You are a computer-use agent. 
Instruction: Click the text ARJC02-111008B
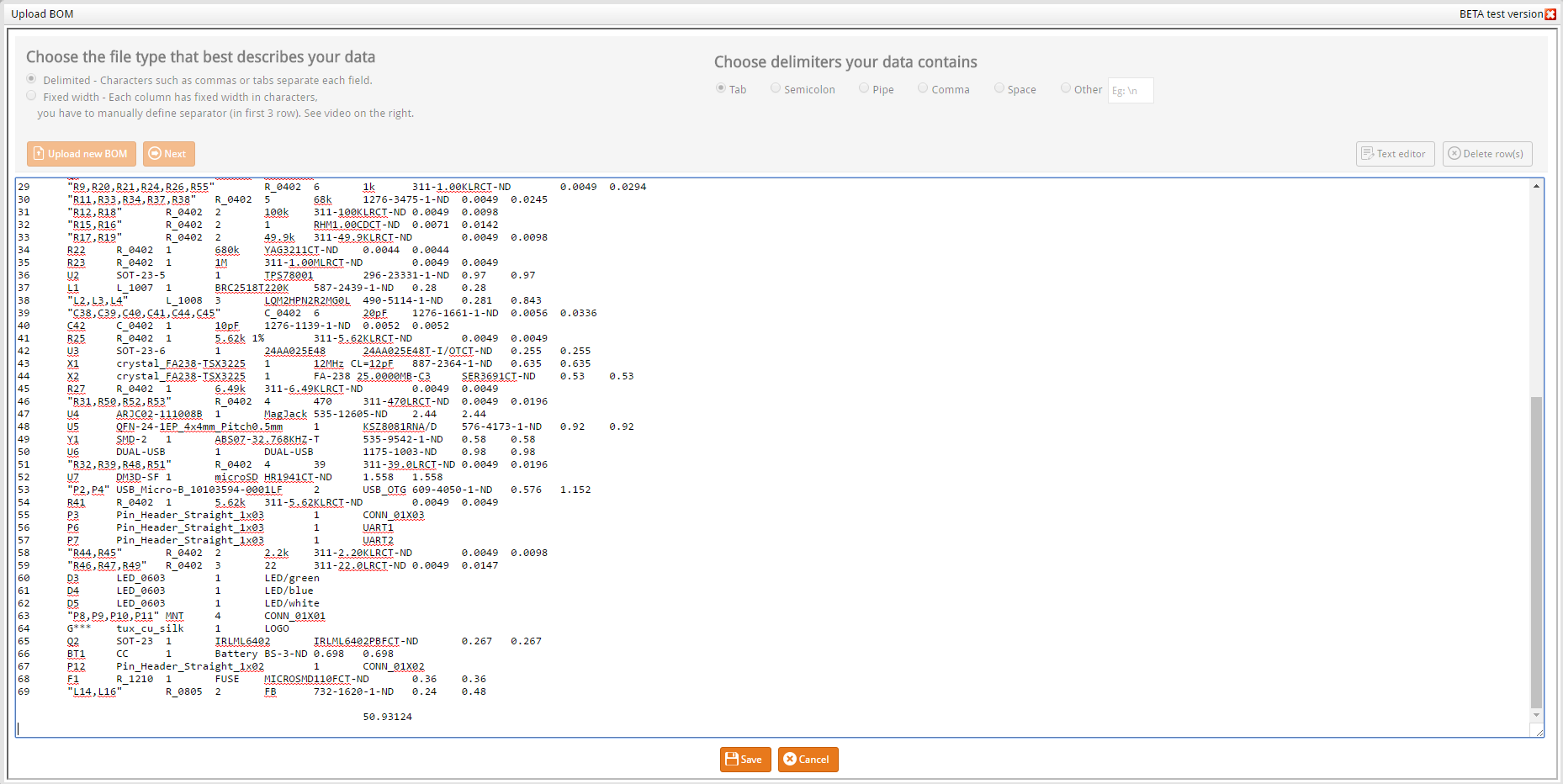coord(159,414)
